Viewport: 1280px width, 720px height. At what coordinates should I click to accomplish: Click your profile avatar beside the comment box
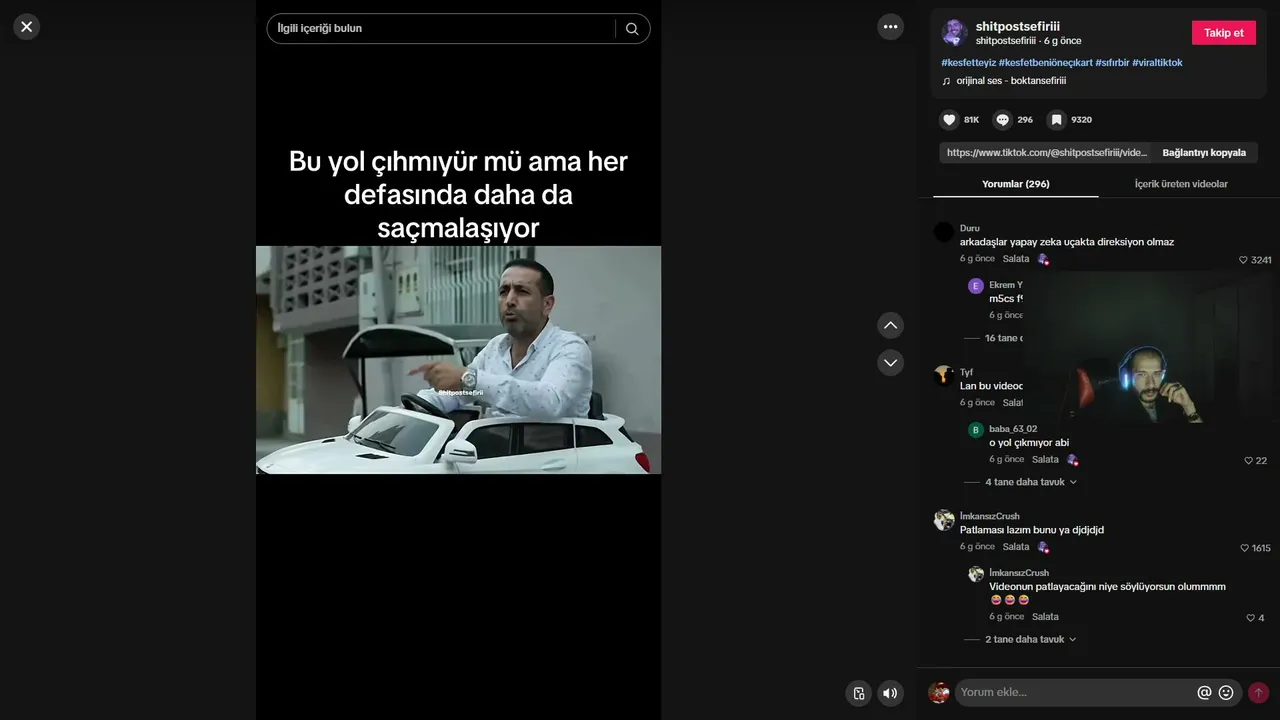point(939,693)
